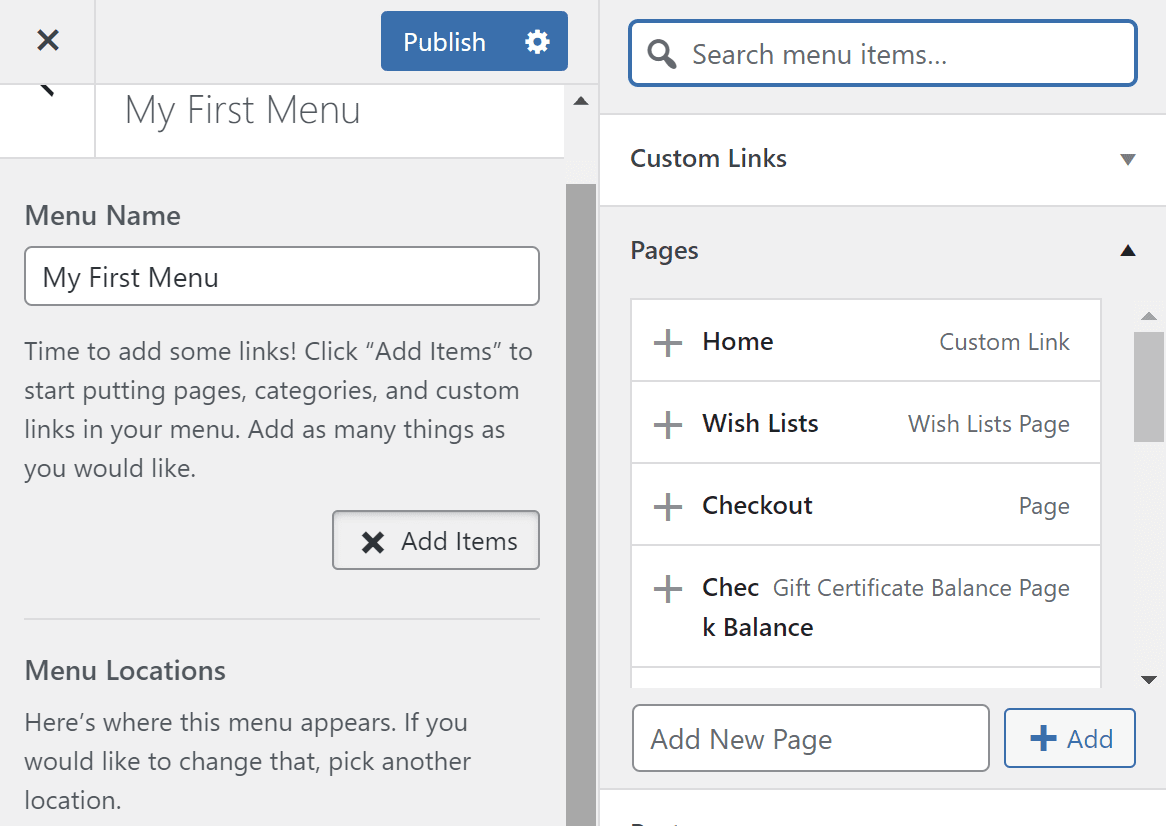Click the X icon inside Add Items button
The width and height of the screenshot is (1166, 826).
(x=373, y=540)
